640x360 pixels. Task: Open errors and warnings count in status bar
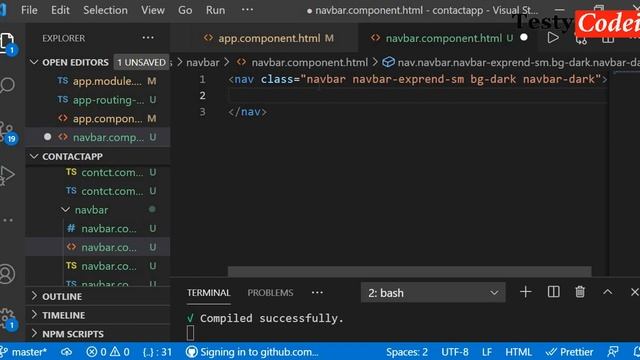(108, 352)
